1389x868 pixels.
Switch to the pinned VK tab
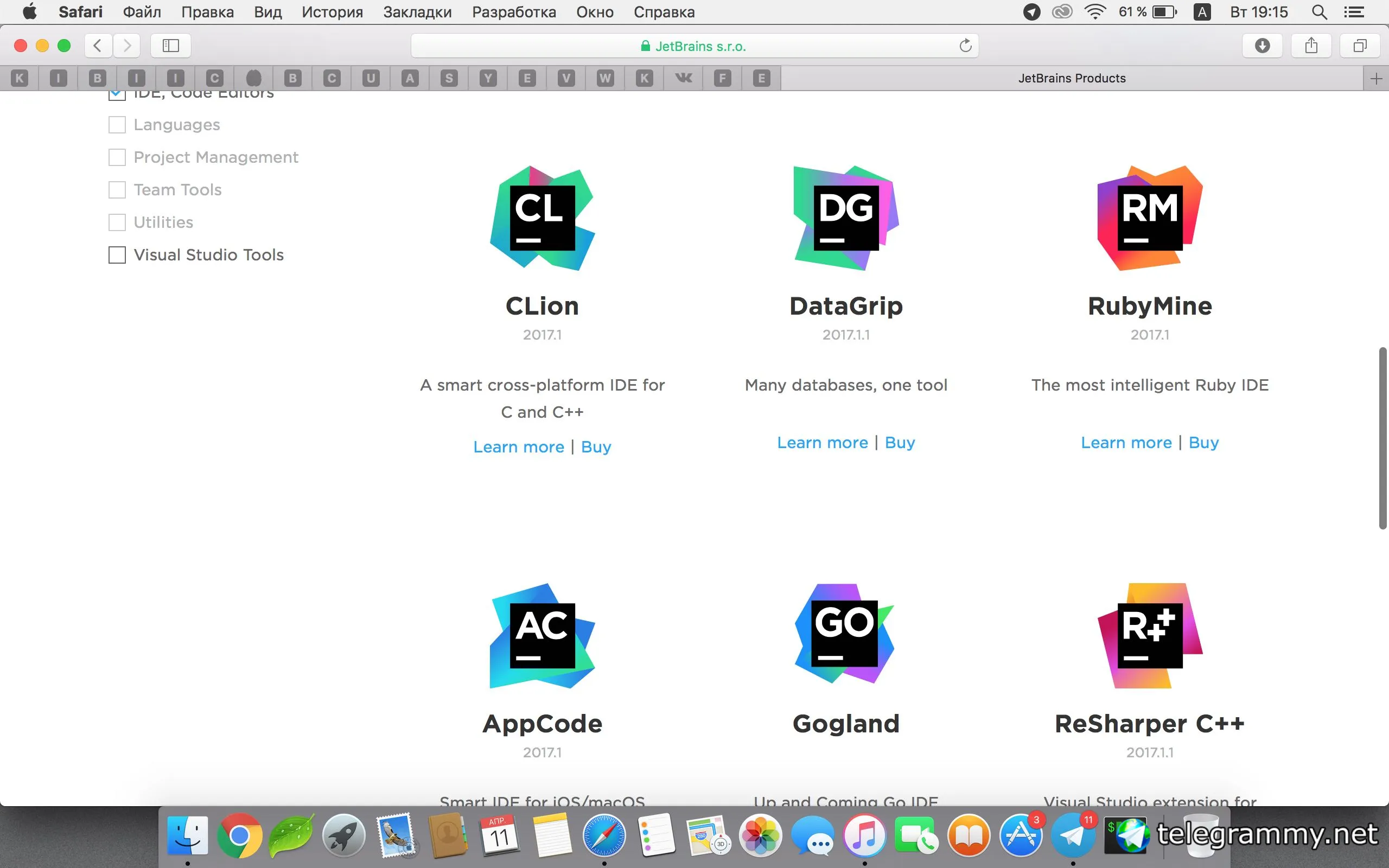click(x=683, y=78)
